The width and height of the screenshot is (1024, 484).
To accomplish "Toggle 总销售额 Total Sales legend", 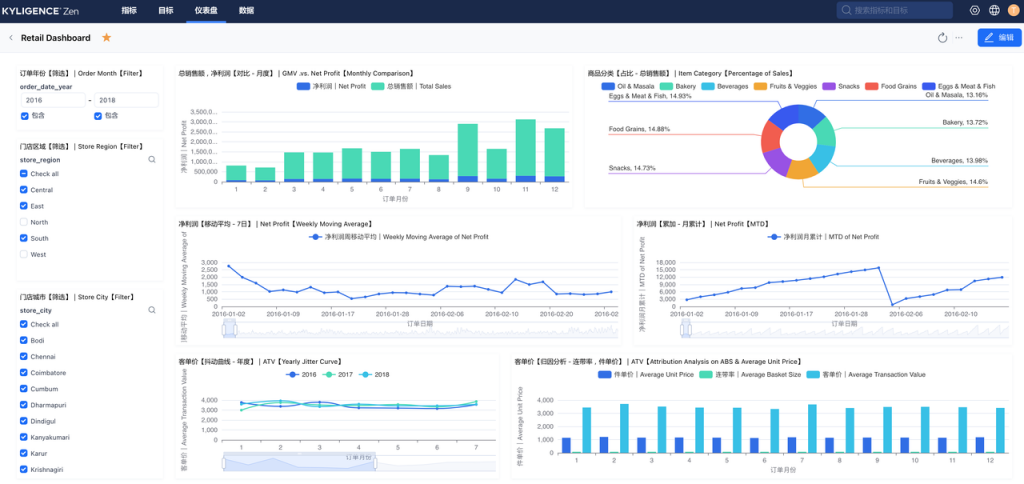I will click(x=411, y=86).
